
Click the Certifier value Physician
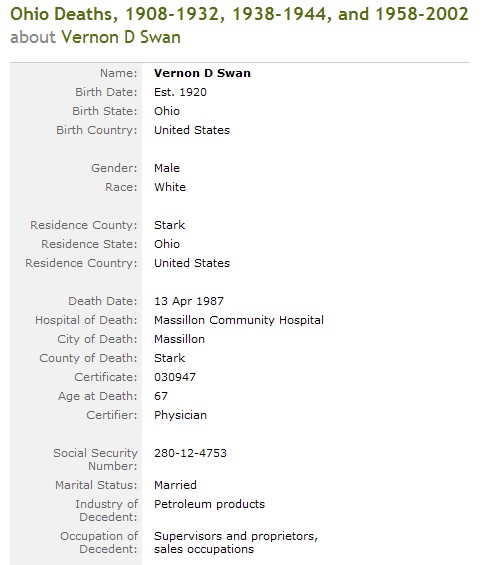(x=180, y=415)
